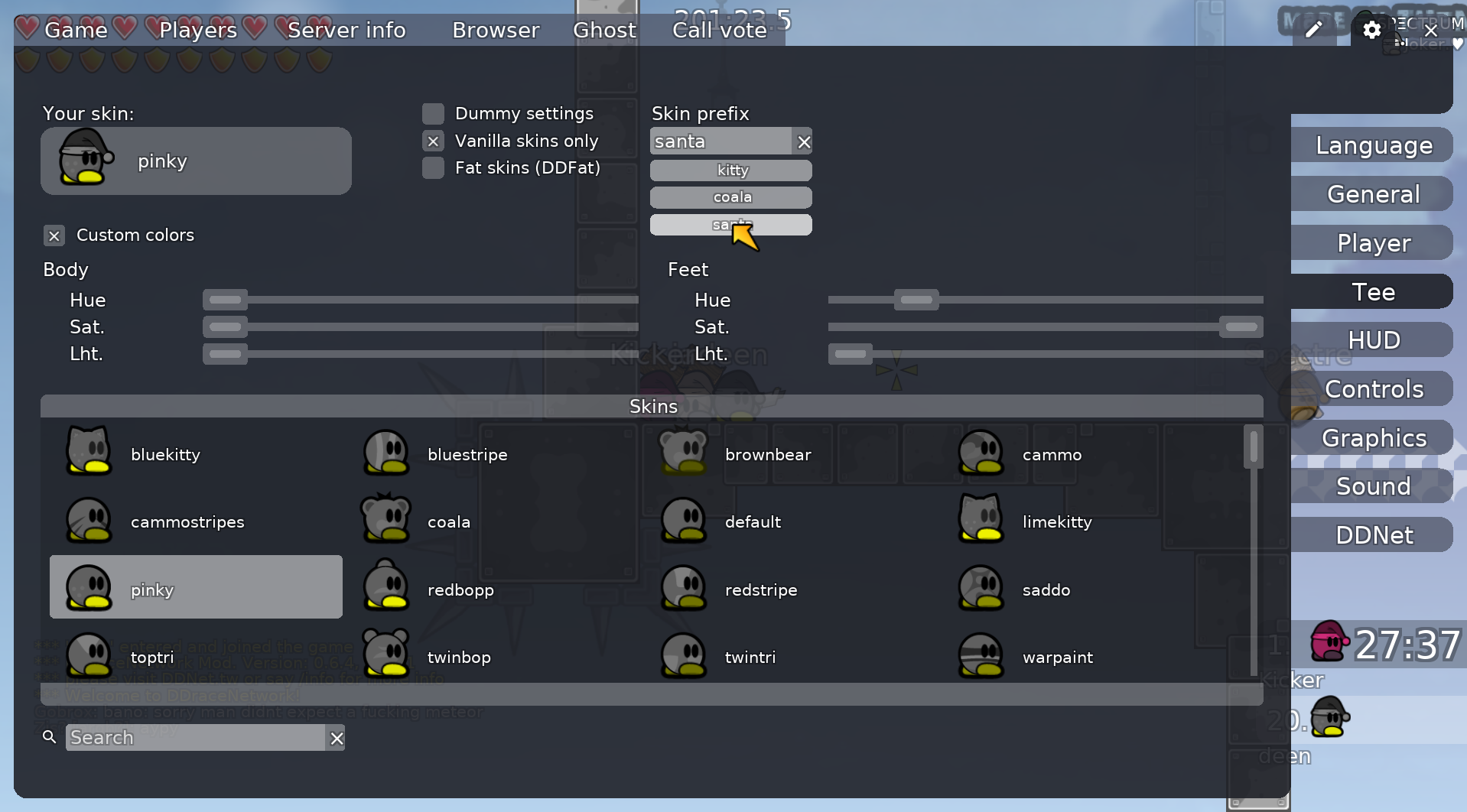1467x812 pixels.
Task: Click the pencil edit icon
Action: [x=1313, y=30]
